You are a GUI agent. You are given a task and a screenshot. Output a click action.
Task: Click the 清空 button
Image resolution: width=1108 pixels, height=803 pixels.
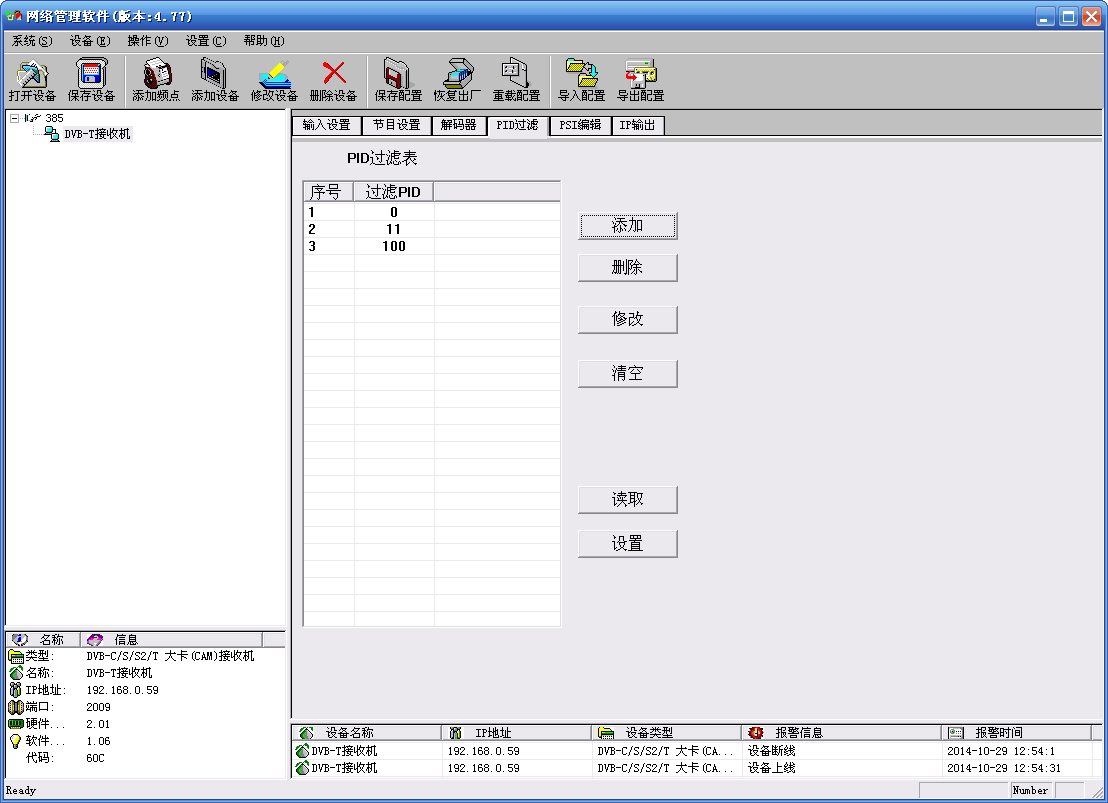[627, 373]
